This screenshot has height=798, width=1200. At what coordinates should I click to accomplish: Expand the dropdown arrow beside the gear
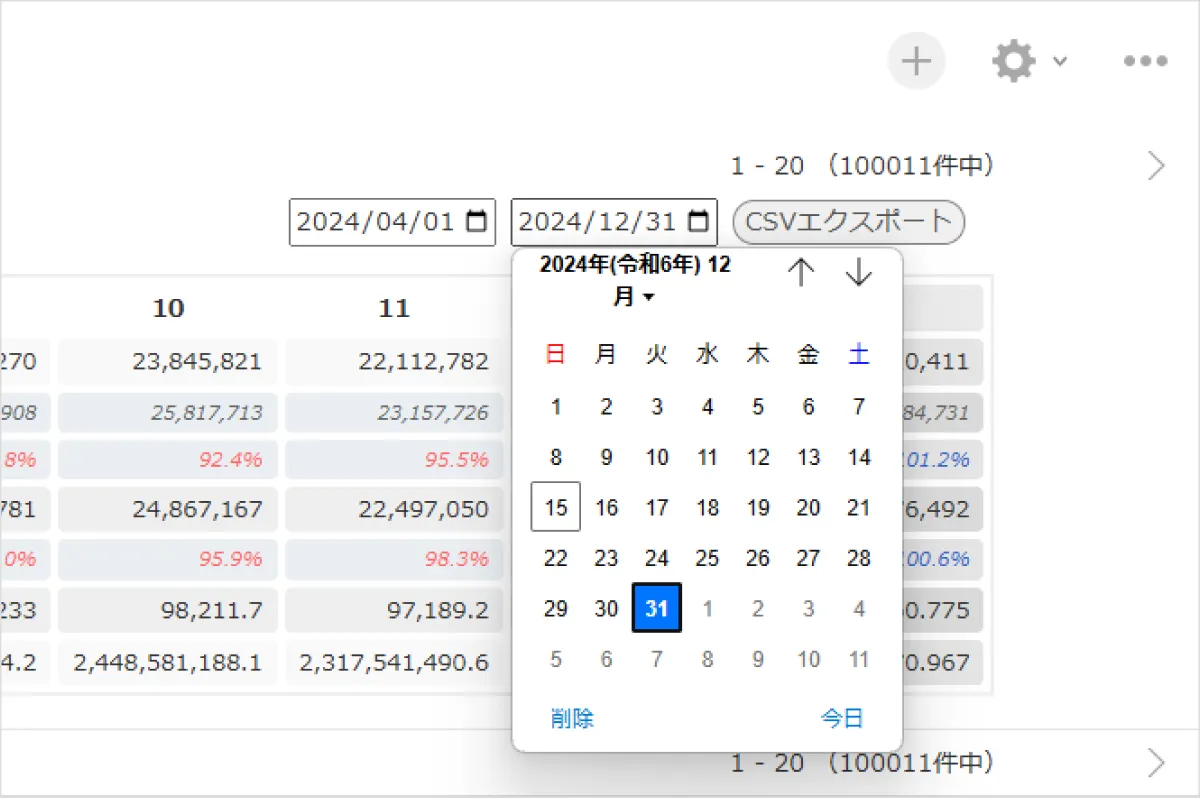point(1060,61)
